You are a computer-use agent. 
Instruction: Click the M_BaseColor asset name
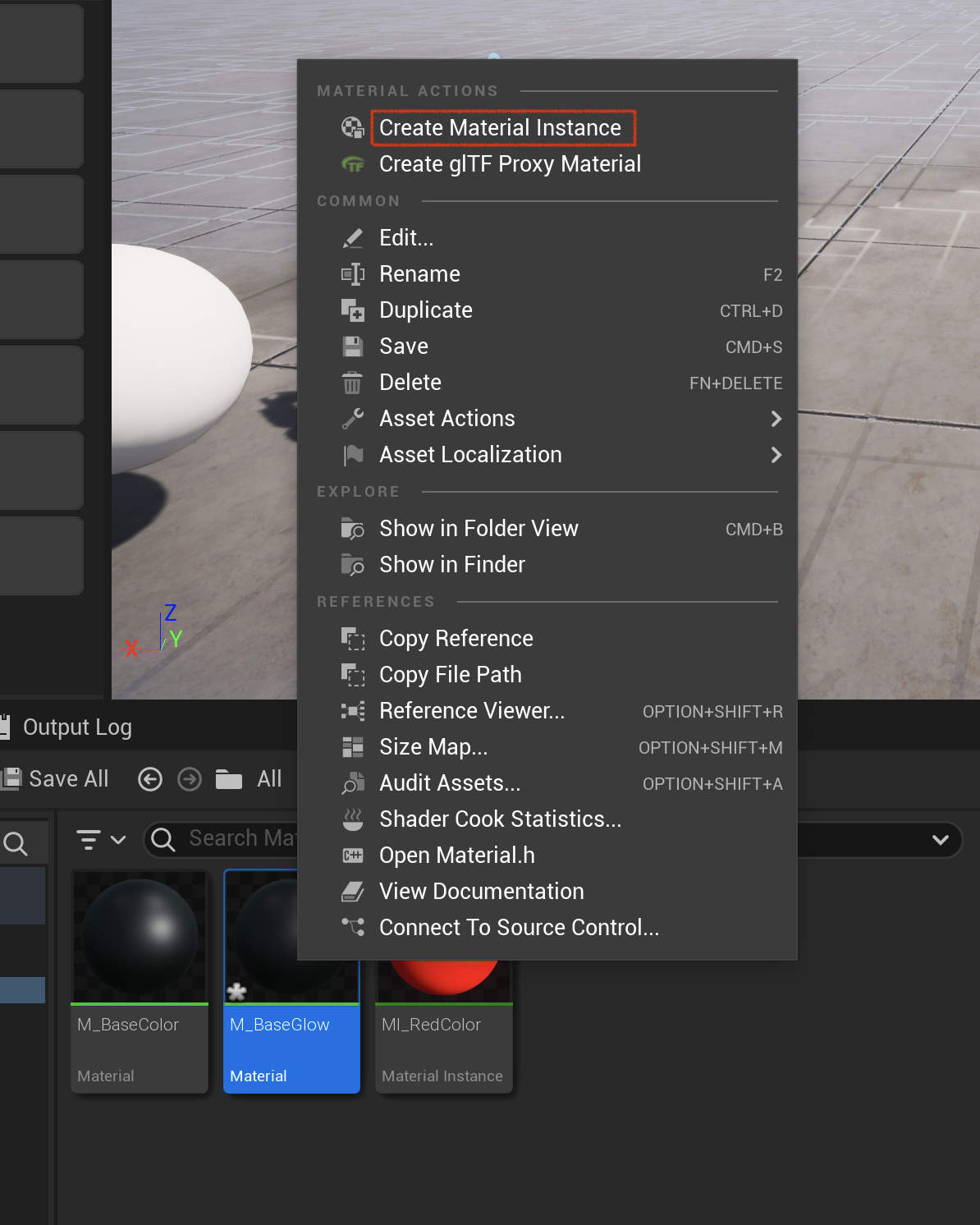[x=128, y=1025]
